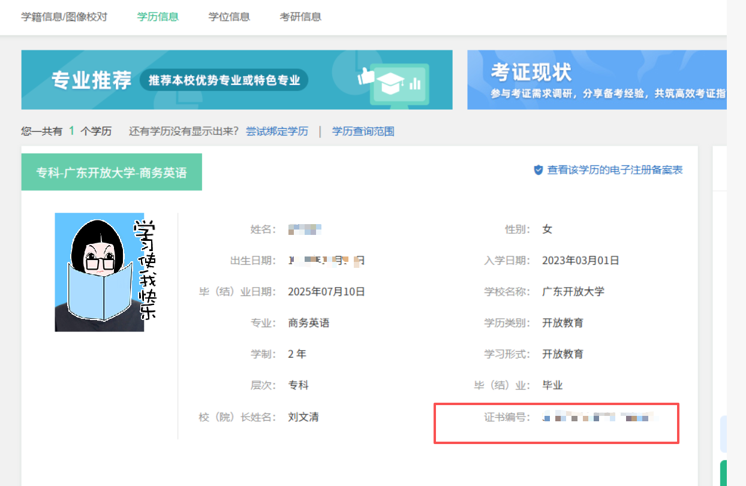Click the 广东开放大学 school name value
This screenshot has height=486, width=746.
pyautogui.click(x=572, y=292)
